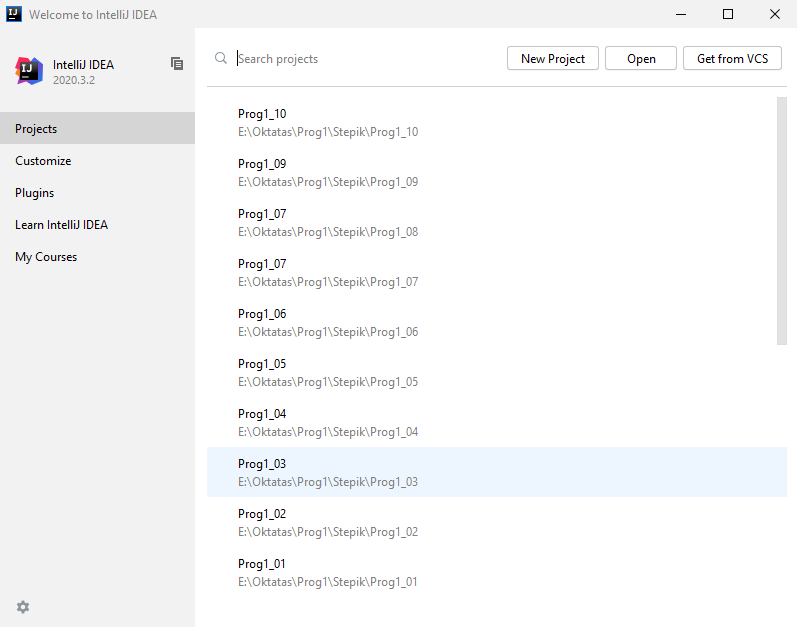797x627 pixels.
Task: Click the project list vertical scrollbar
Action: click(781, 221)
